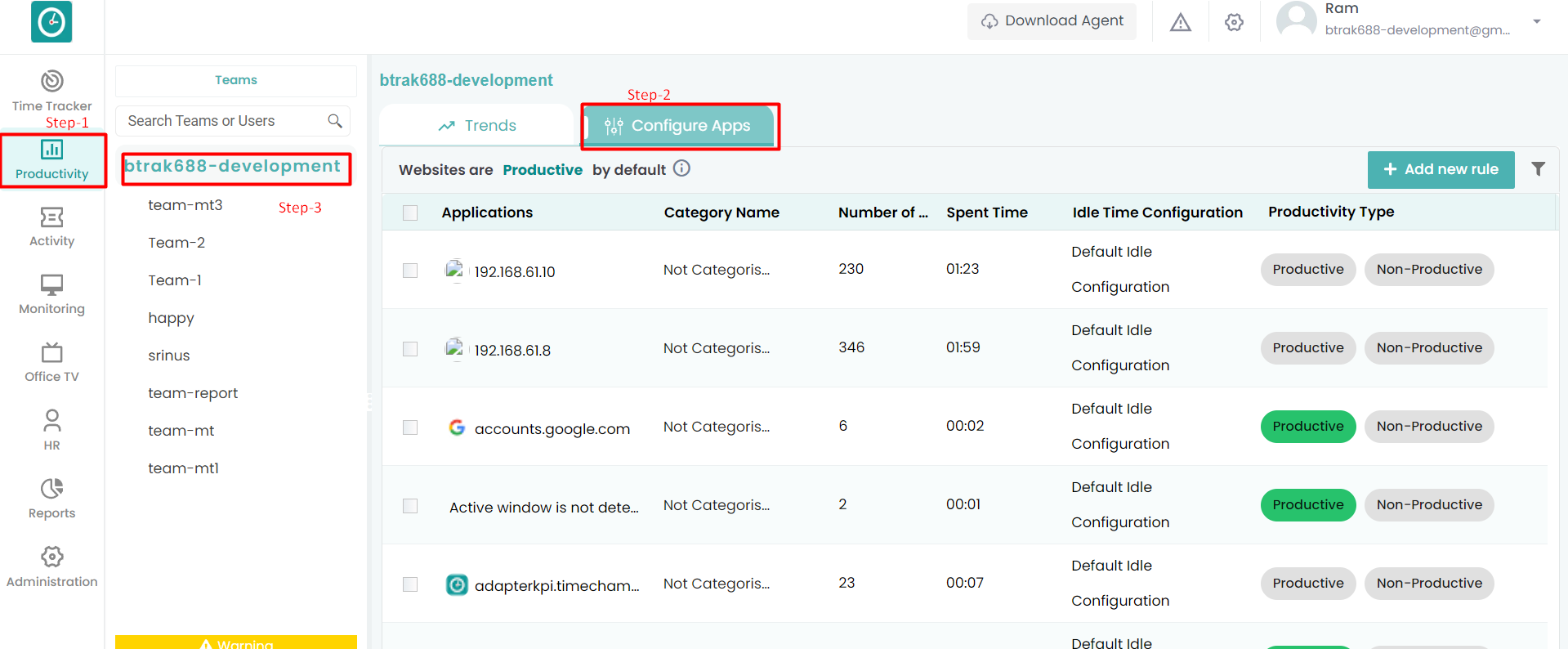Screen dimensions: 1568x649
Task: Check the box for 192.168.61.10
Action: (x=410, y=271)
